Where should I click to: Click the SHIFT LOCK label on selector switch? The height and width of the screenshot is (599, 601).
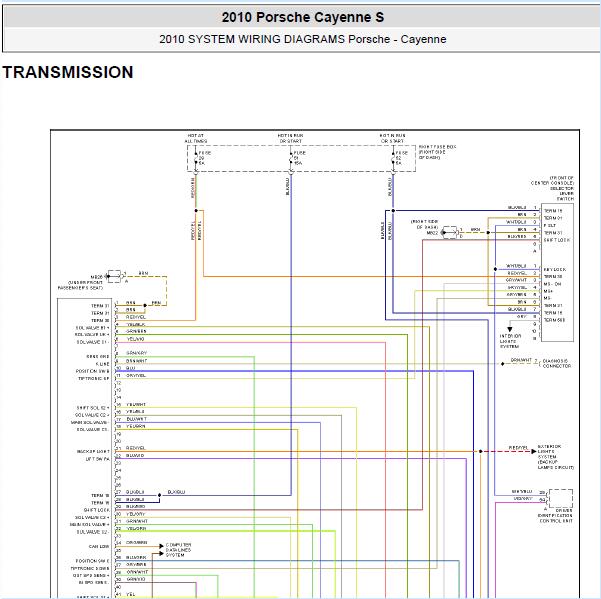click(557, 240)
